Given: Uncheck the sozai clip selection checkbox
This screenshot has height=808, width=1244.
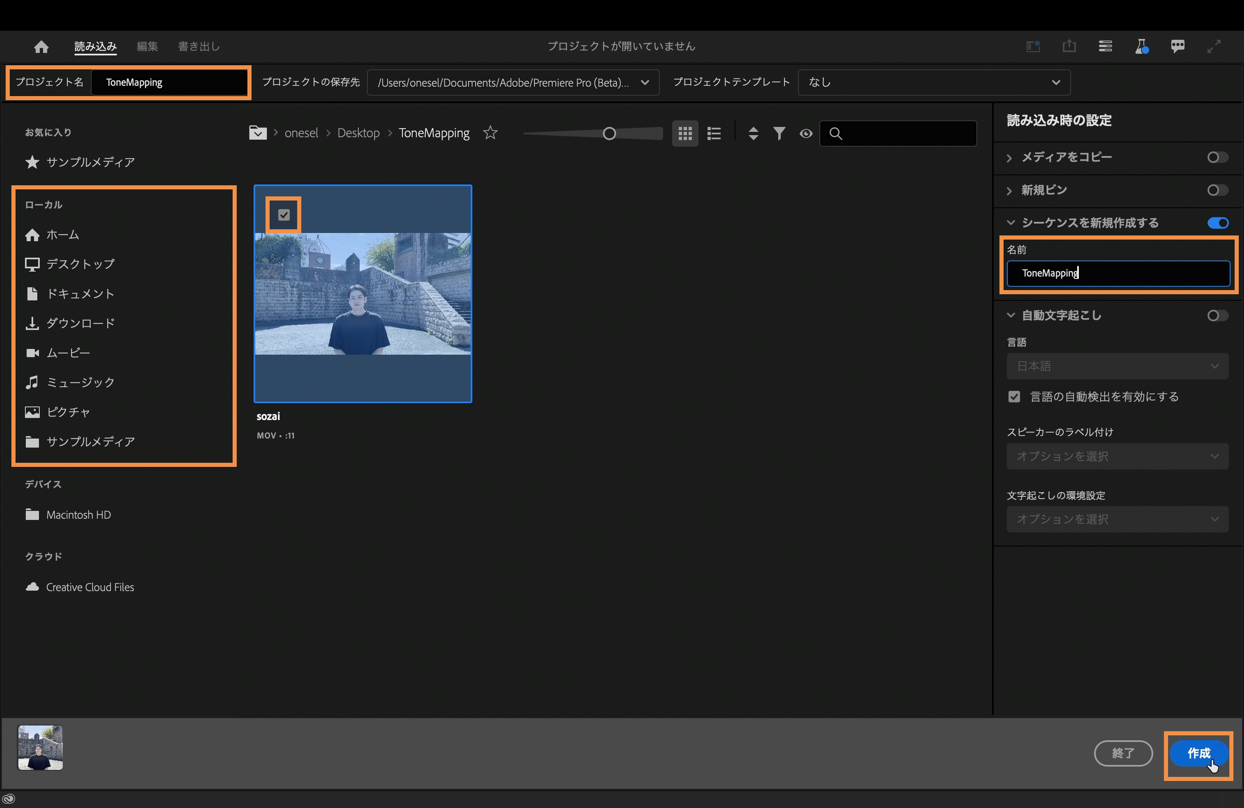Looking at the screenshot, I should [284, 215].
